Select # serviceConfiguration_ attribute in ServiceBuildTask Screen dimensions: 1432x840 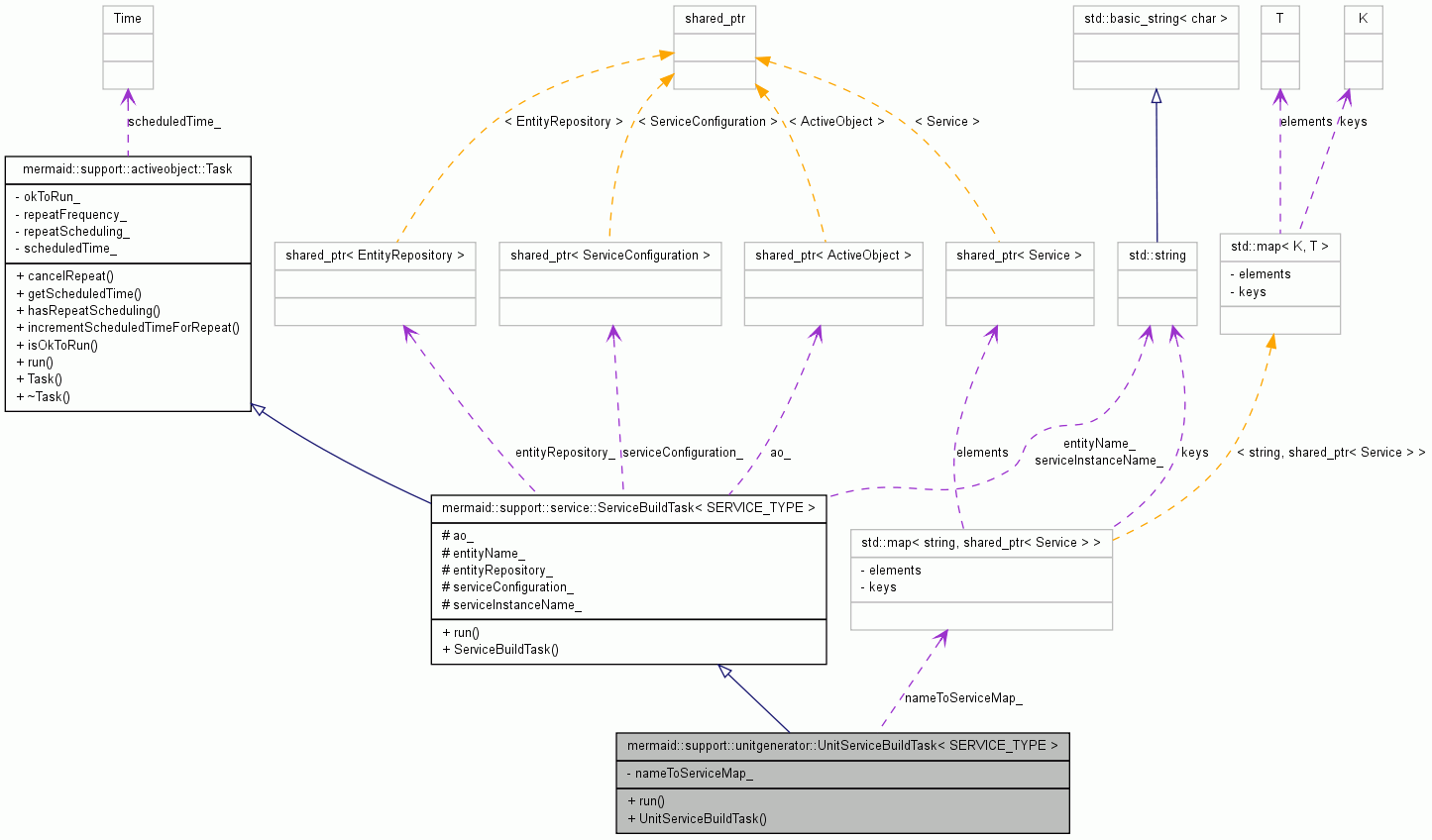(507, 586)
